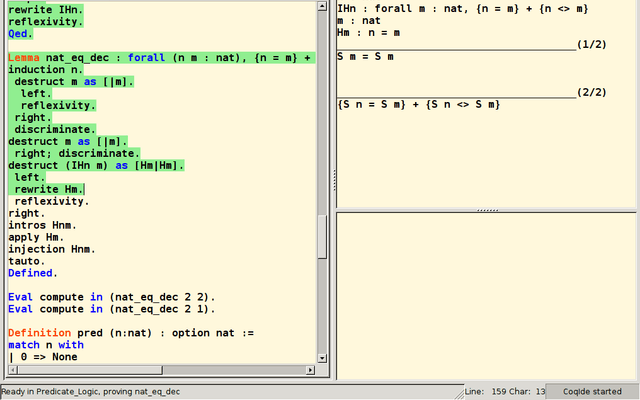This screenshot has width=640, height=400.
Task: Click inside the empty messages panel
Action: tap(486, 296)
